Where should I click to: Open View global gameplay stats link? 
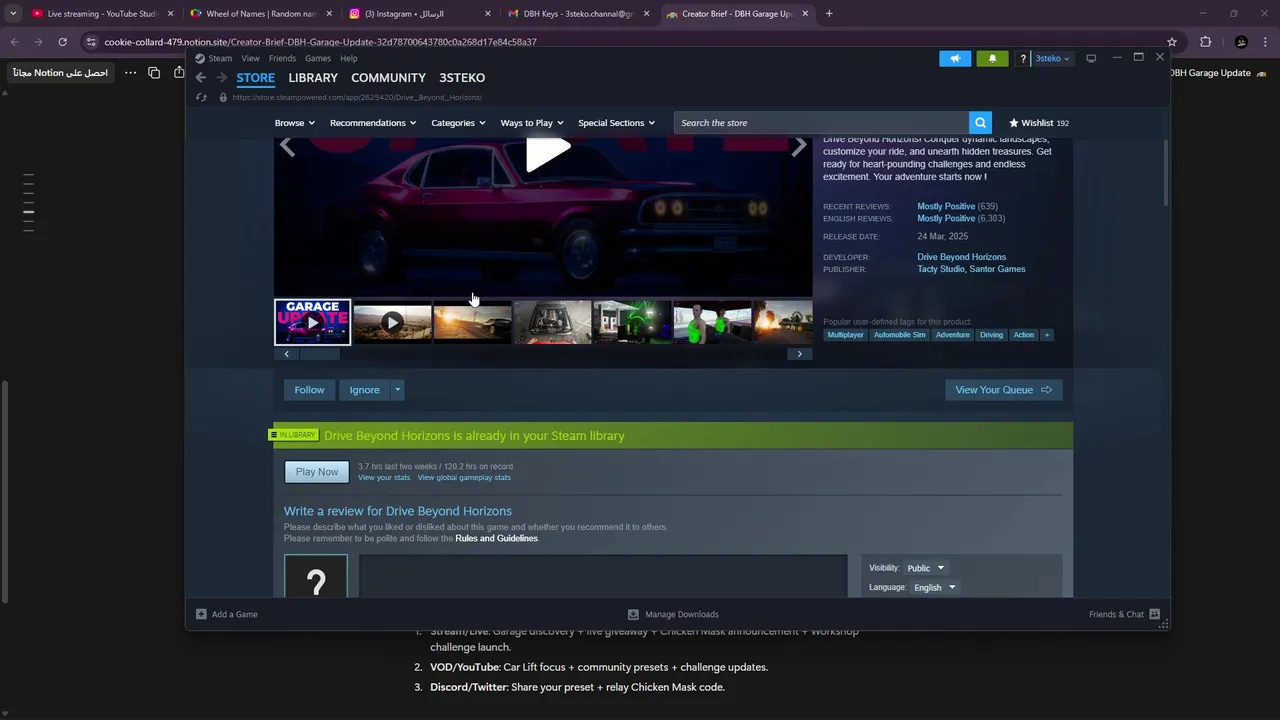(464, 478)
